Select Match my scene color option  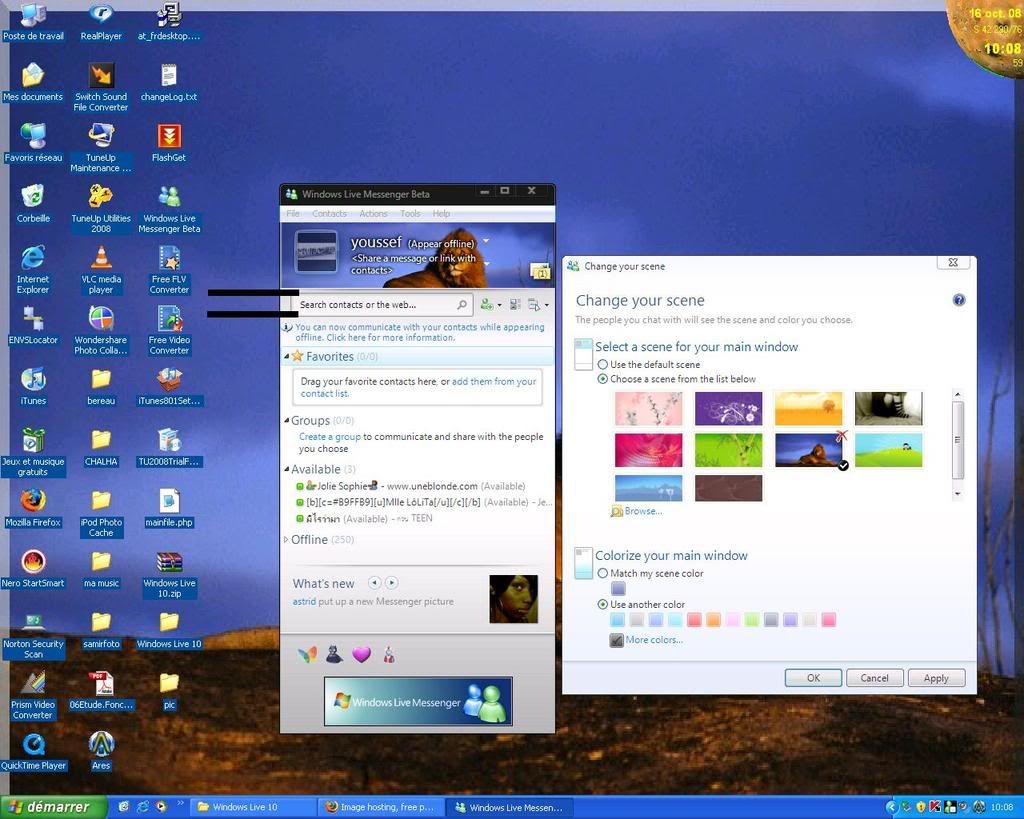tap(603, 573)
